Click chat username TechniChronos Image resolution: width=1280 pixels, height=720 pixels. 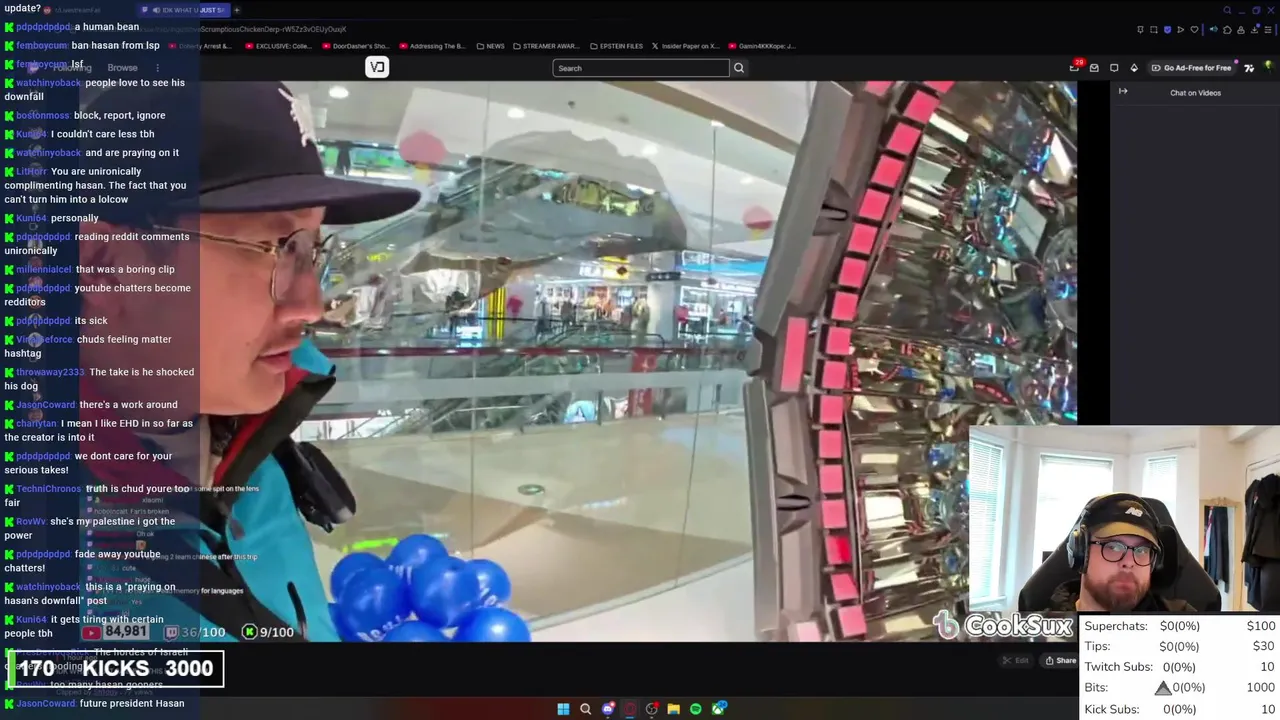click(x=48, y=489)
